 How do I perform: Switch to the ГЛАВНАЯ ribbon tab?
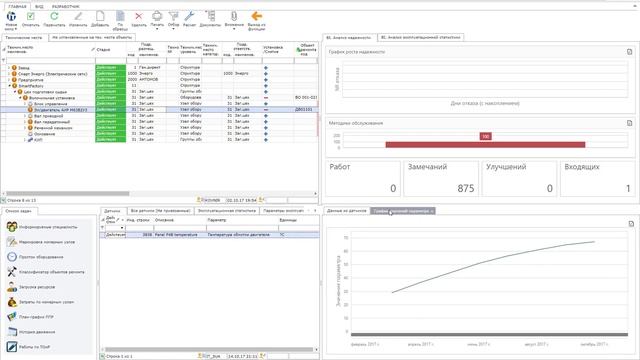point(17,7)
